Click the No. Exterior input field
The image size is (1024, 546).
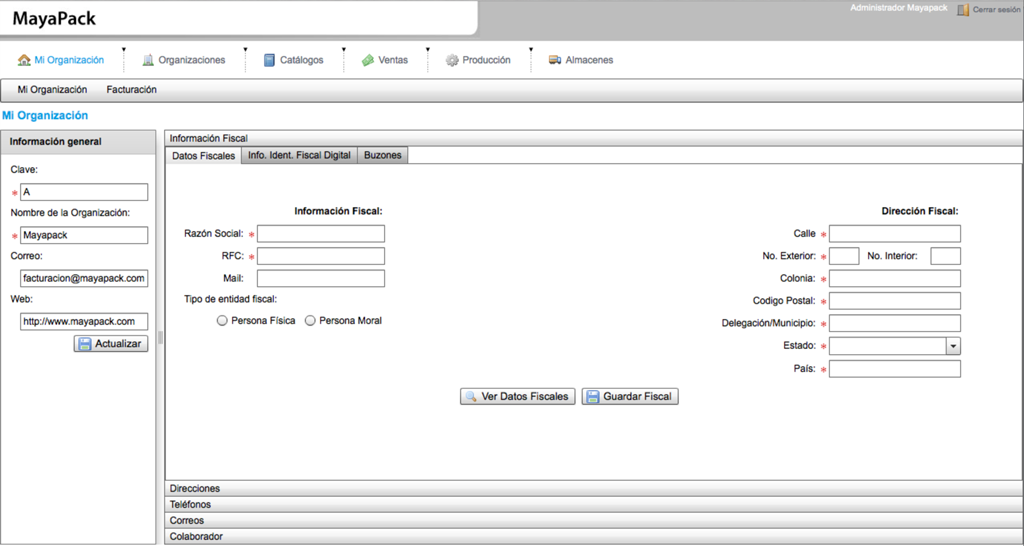(x=844, y=256)
